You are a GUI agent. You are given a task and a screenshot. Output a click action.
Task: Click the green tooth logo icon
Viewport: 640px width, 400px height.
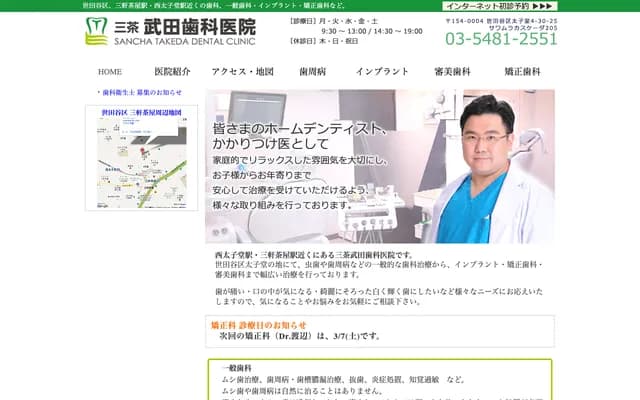(x=97, y=31)
